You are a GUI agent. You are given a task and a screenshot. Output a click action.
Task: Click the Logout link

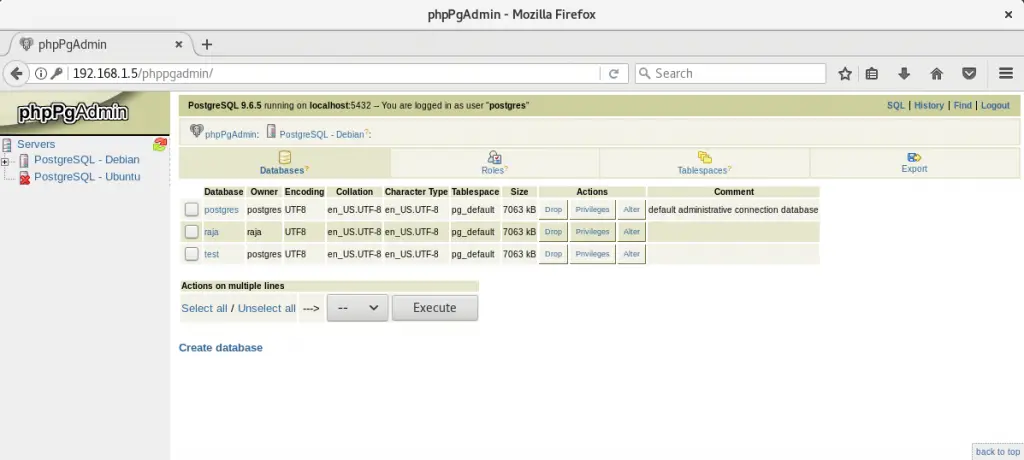tap(995, 105)
